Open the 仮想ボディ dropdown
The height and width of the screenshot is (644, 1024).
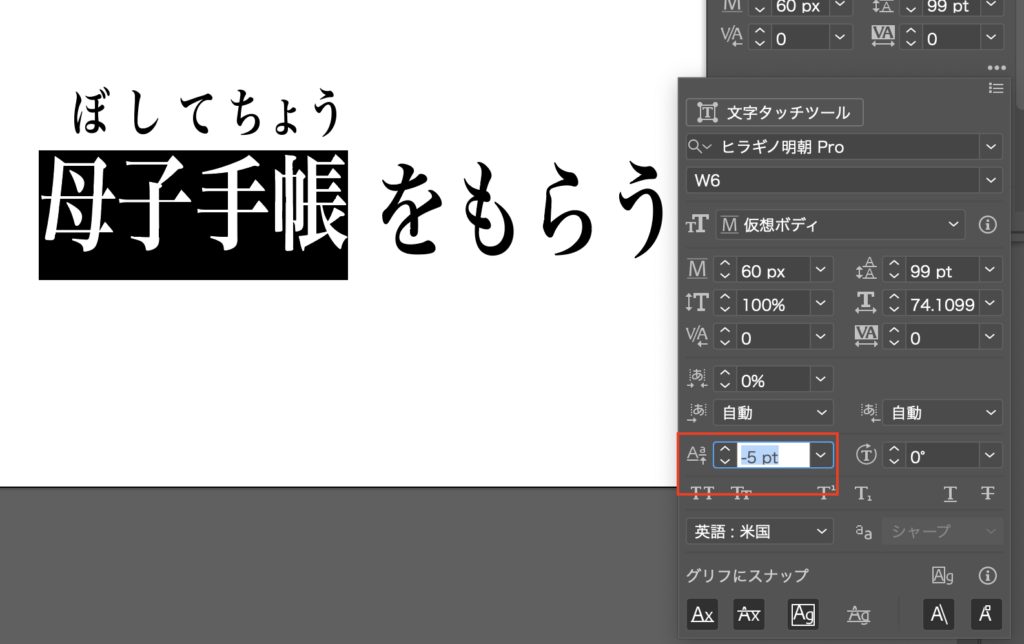pyautogui.click(x=956, y=225)
